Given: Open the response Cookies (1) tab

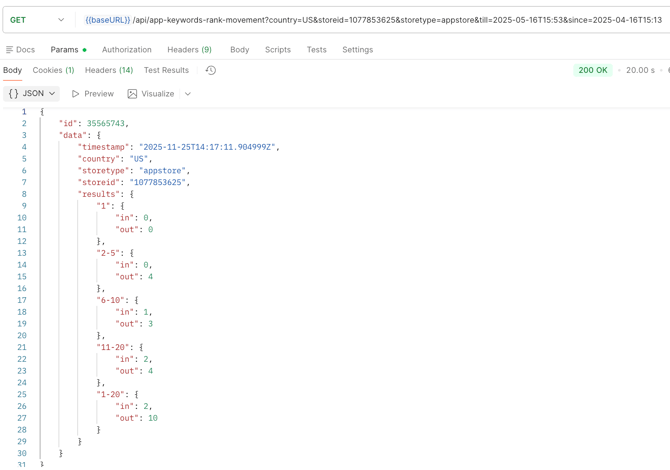Looking at the screenshot, I should click(x=53, y=71).
